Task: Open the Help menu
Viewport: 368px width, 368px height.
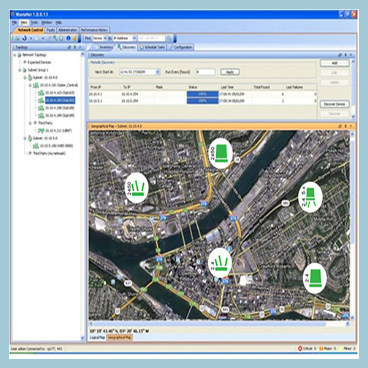Action: click(x=58, y=23)
